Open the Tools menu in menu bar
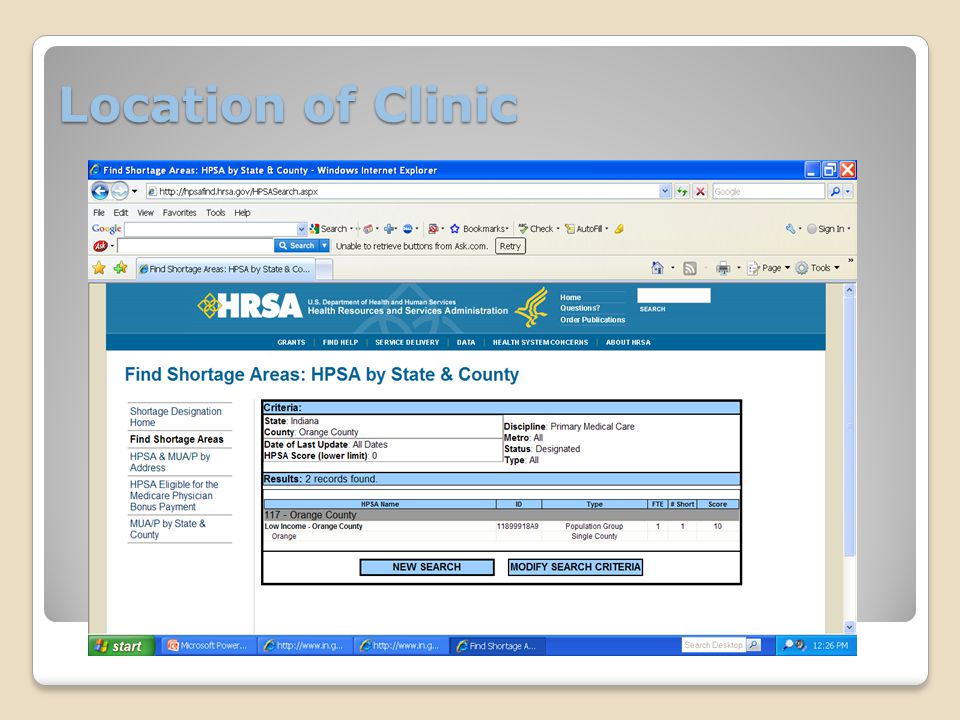This screenshot has width=960, height=720. coord(216,213)
